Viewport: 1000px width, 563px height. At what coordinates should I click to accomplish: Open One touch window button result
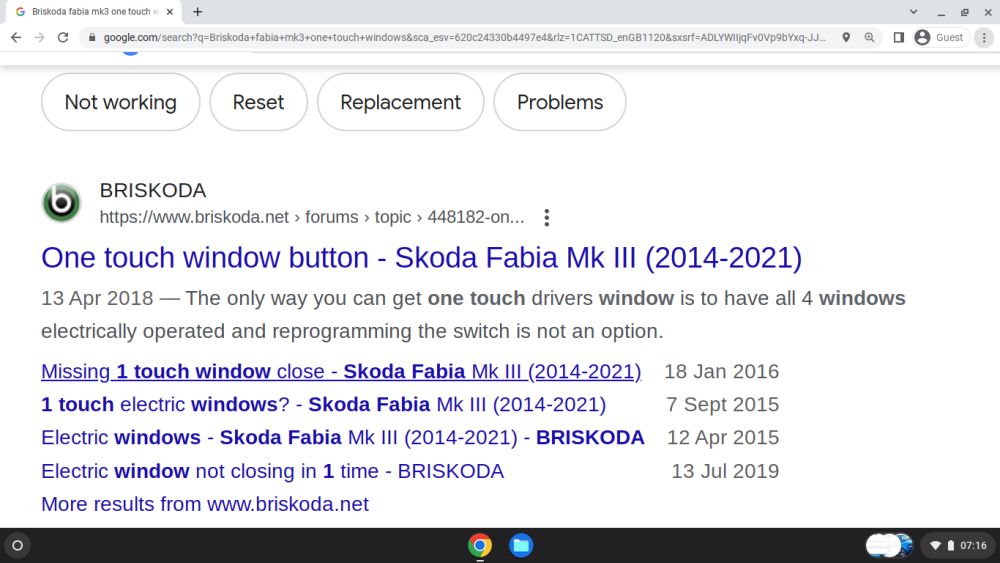[422, 258]
